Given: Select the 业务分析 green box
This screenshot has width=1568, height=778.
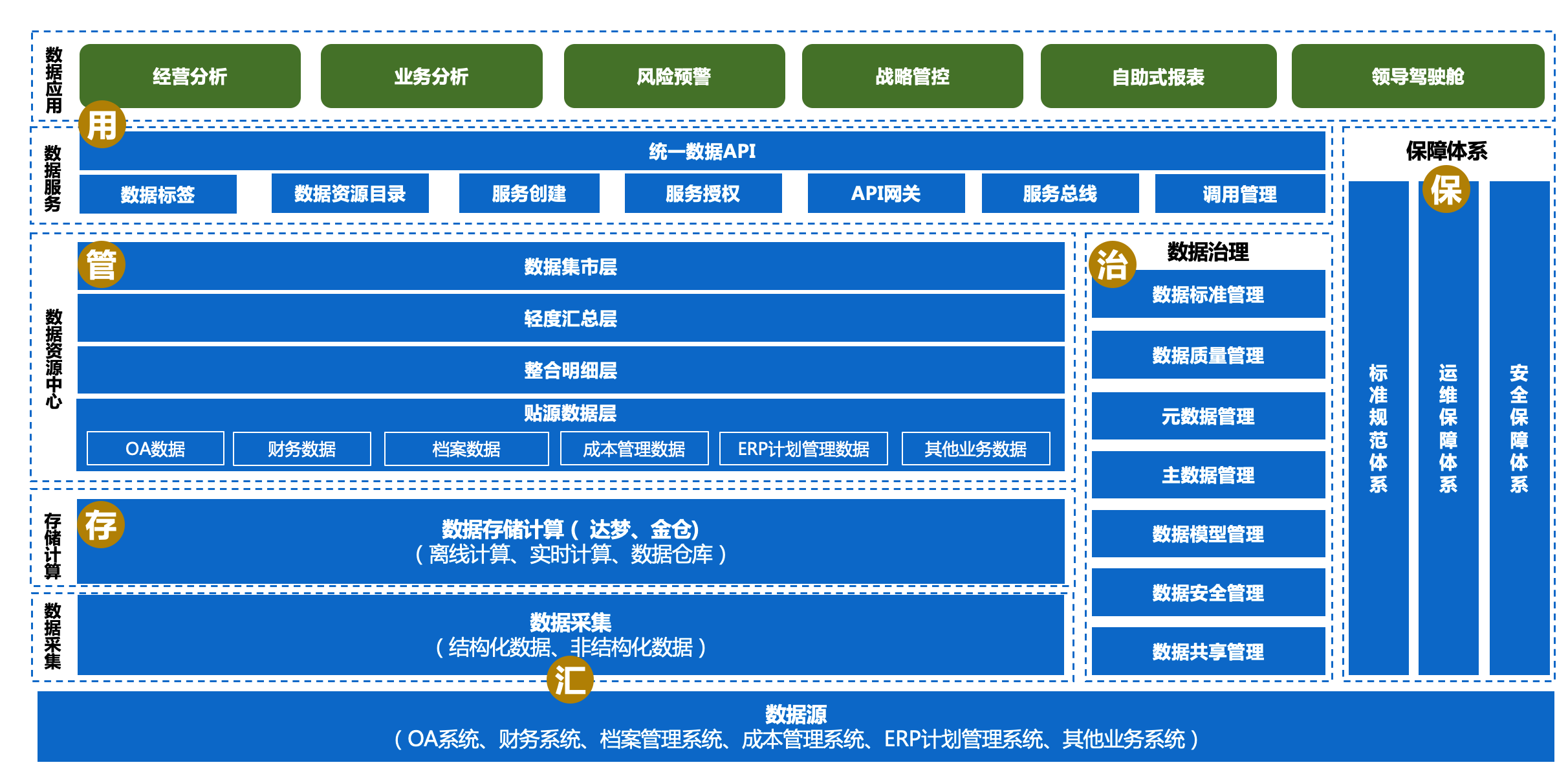Looking at the screenshot, I should point(431,76).
